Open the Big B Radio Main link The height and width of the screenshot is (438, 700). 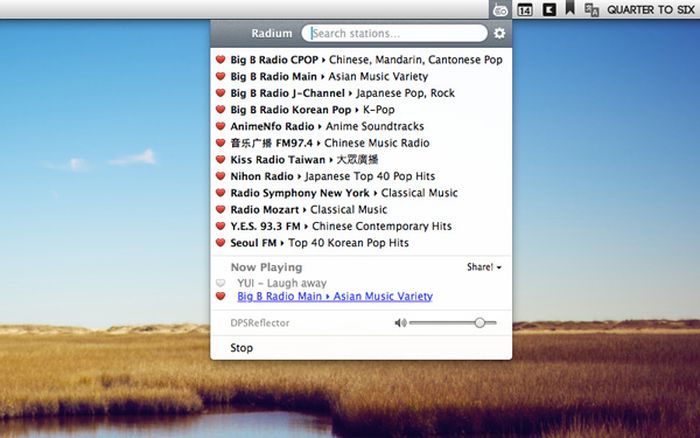pyautogui.click(x=334, y=297)
